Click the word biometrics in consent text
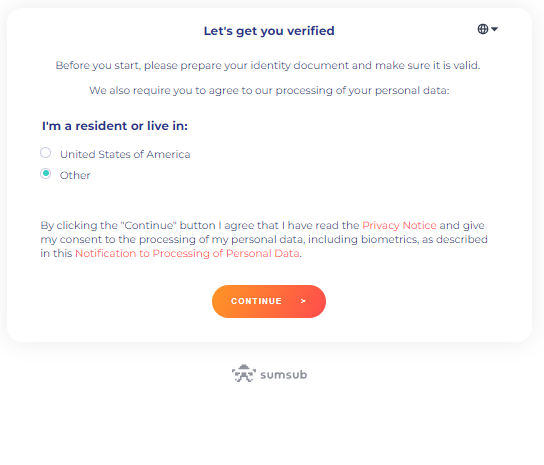Image resolution: width=544 pixels, height=465 pixels. click(389, 239)
